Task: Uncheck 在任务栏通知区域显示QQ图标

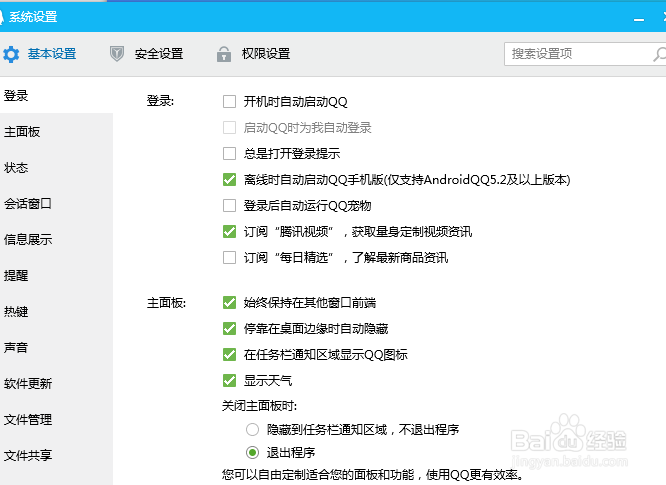Action: (229, 354)
